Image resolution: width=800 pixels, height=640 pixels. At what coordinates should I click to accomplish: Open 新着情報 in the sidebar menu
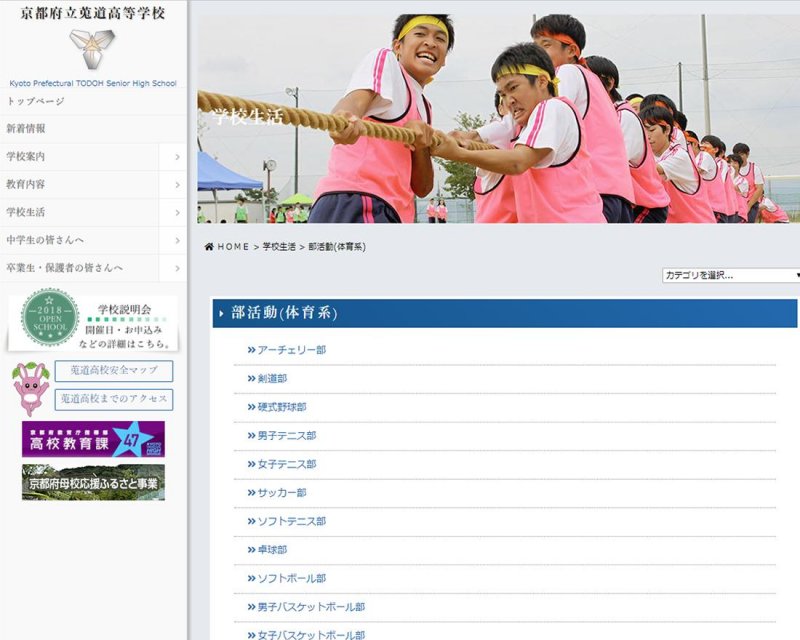pyautogui.click(x=26, y=129)
